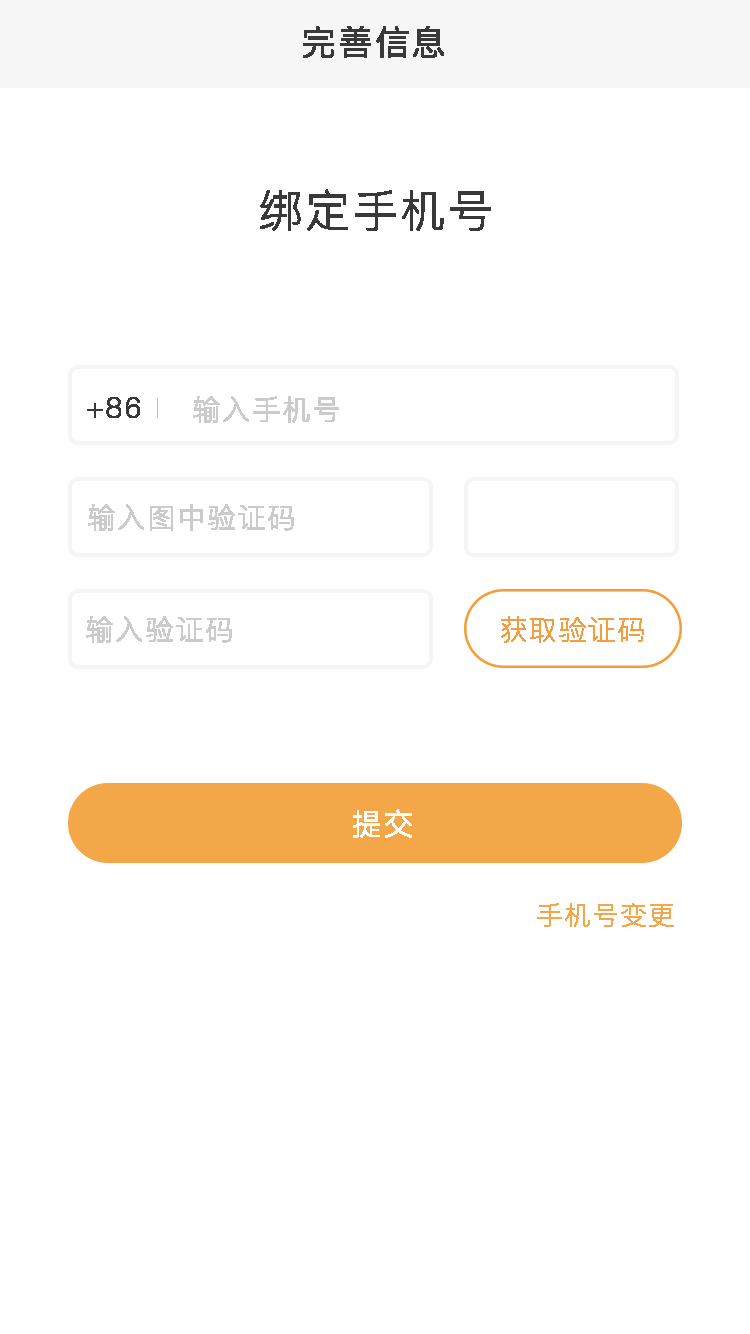This screenshot has width=750, height=1334.
Task: Click the 绑定手机号 heading
Action: [375, 212]
